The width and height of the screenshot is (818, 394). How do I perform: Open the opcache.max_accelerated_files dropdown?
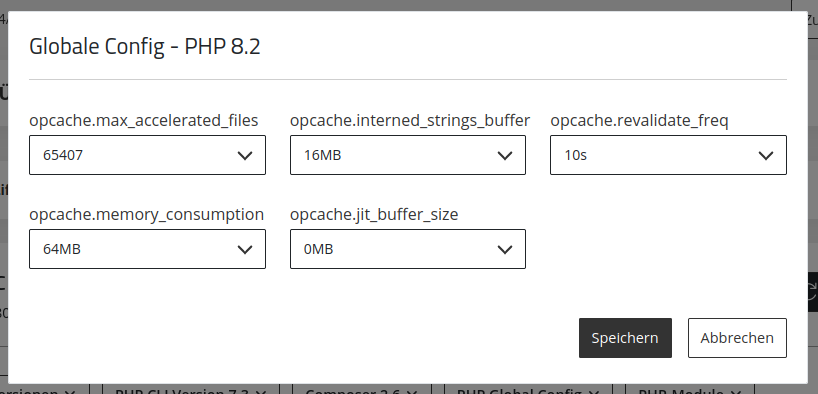click(x=147, y=155)
